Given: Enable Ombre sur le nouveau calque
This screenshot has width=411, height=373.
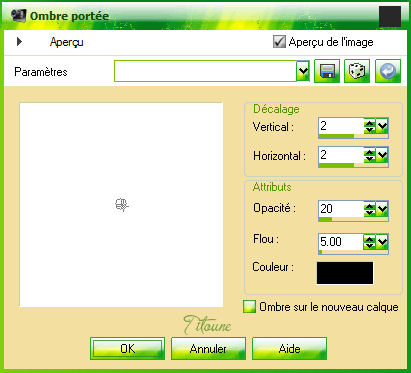Looking at the screenshot, I should pos(250,307).
